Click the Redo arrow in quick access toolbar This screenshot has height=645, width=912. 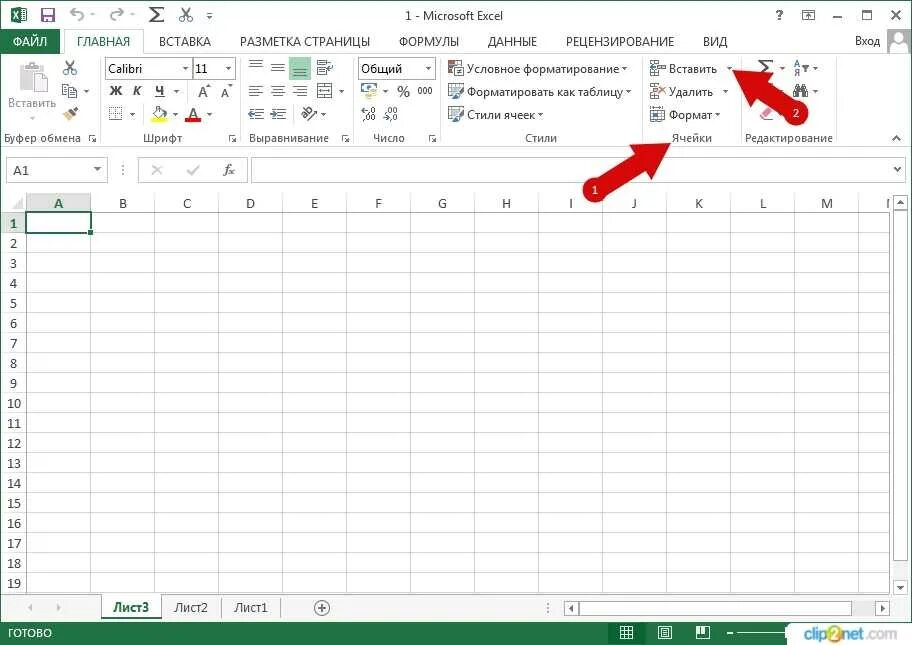pyautogui.click(x=117, y=15)
